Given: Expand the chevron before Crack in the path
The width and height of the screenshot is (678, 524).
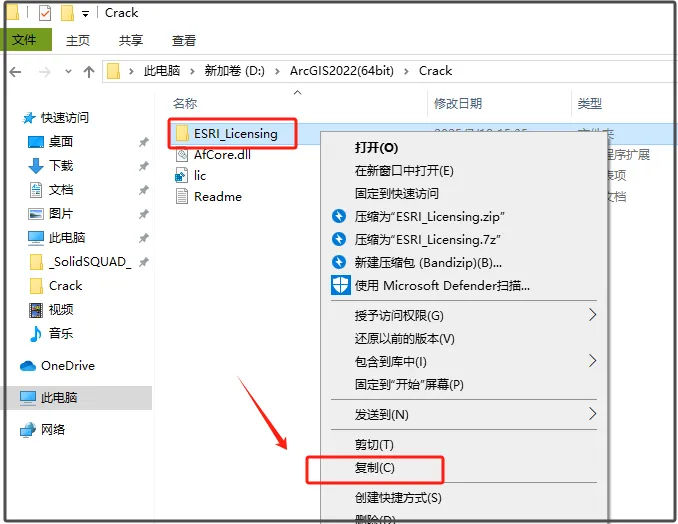Looking at the screenshot, I should (406, 71).
